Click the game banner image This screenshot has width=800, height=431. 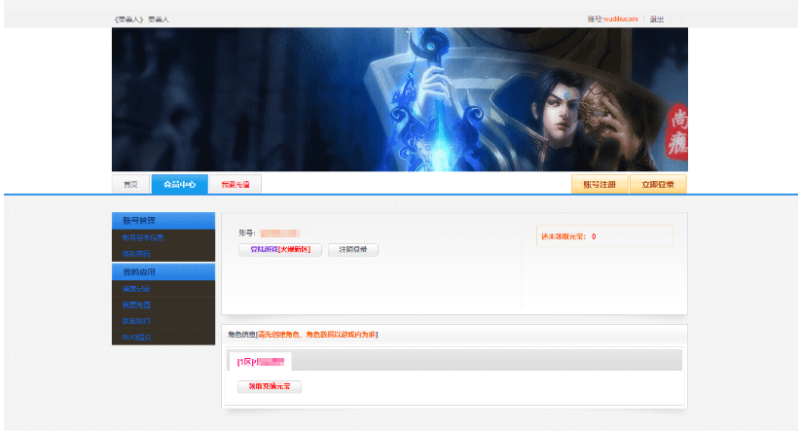pyautogui.click(x=400, y=99)
